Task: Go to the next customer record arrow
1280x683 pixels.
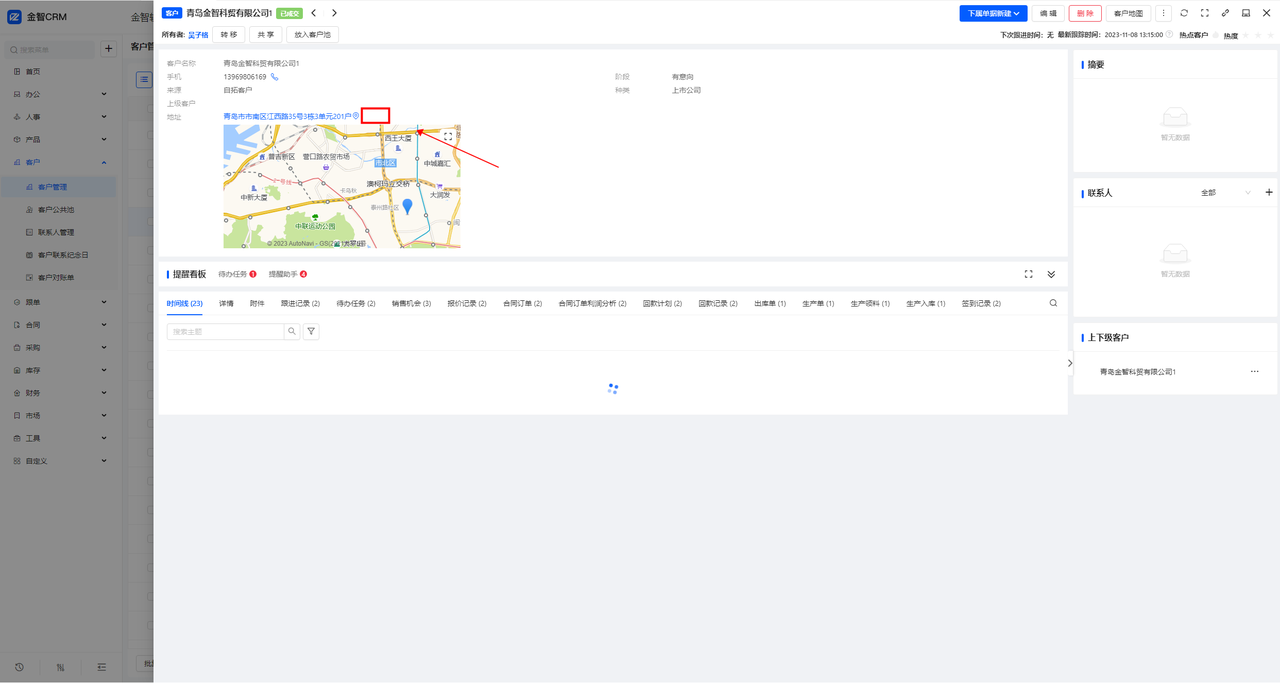Action: pyautogui.click(x=334, y=13)
